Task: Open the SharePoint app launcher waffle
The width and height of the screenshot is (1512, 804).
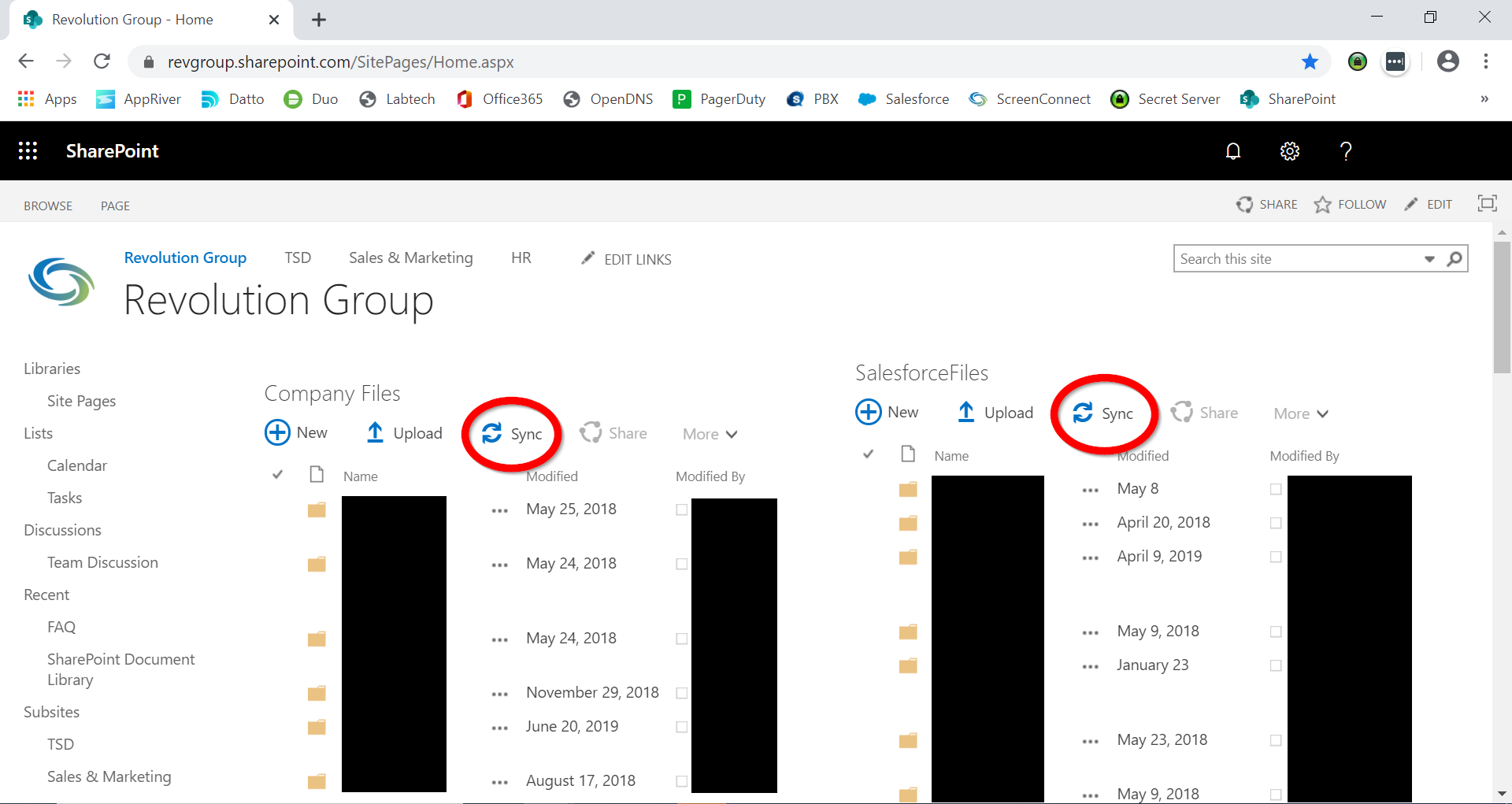Action: click(28, 151)
